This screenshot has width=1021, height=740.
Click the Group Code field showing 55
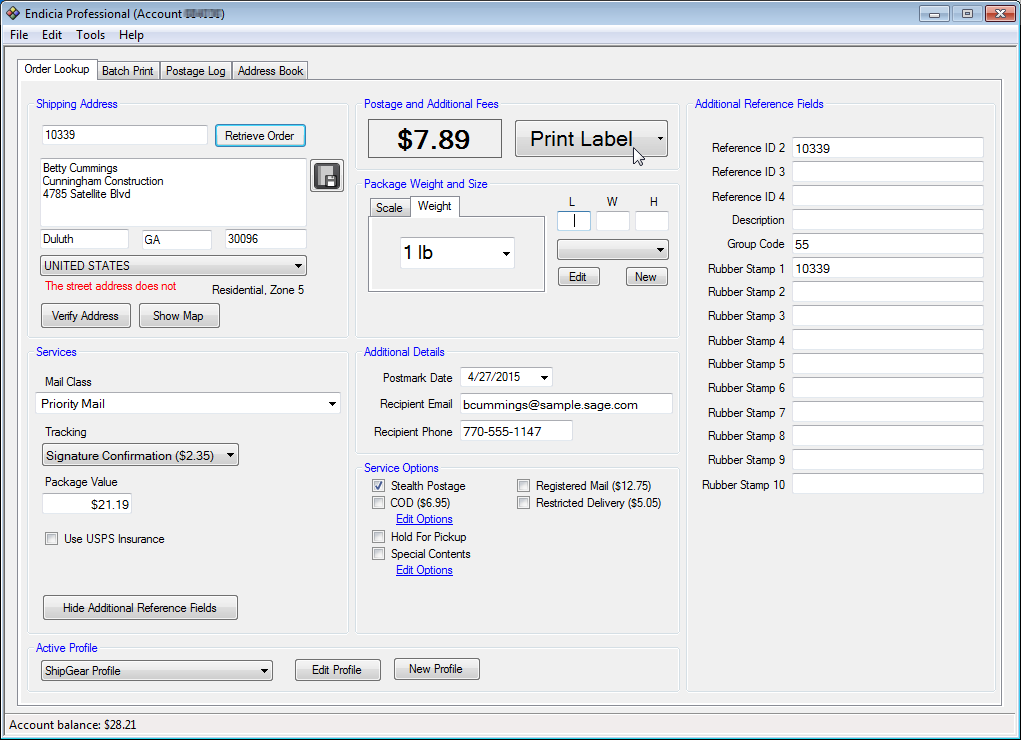(x=888, y=244)
